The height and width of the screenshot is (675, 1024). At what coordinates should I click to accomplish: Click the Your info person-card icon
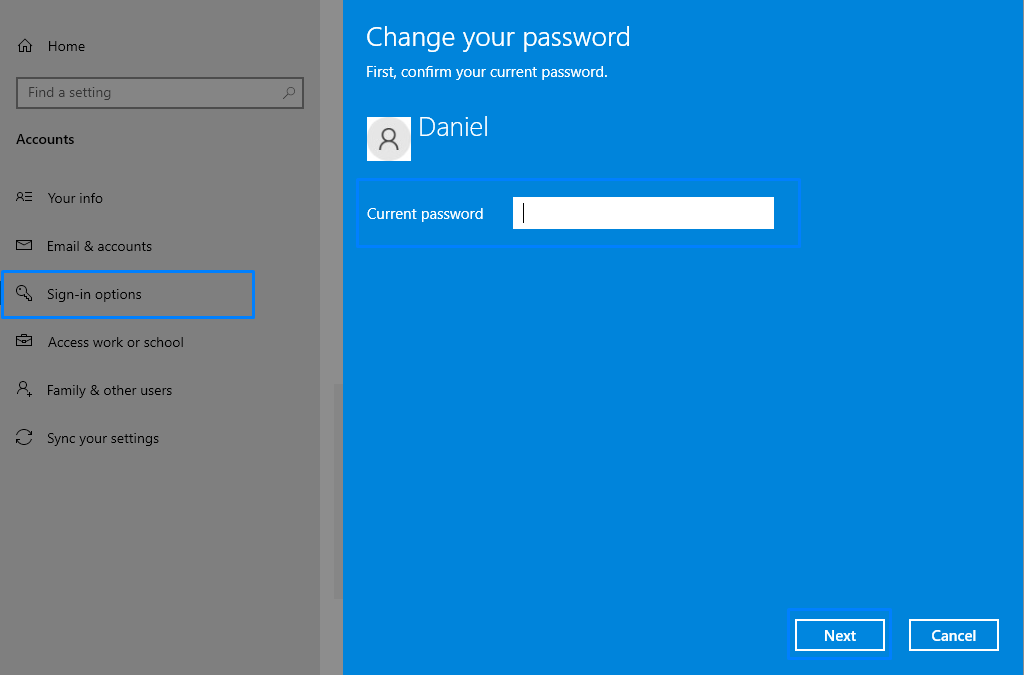click(25, 198)
